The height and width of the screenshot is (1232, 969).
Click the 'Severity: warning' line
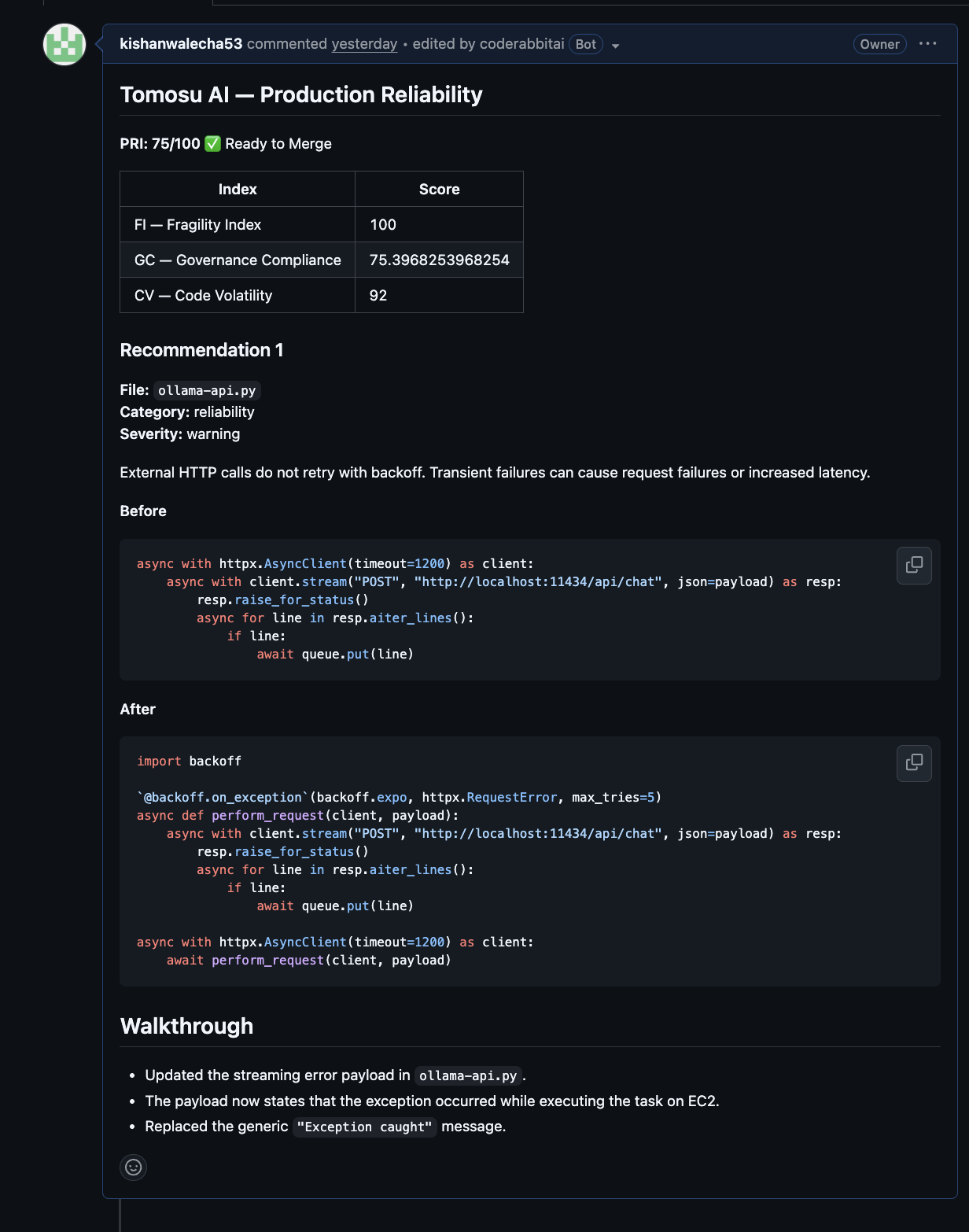[180, 434]
